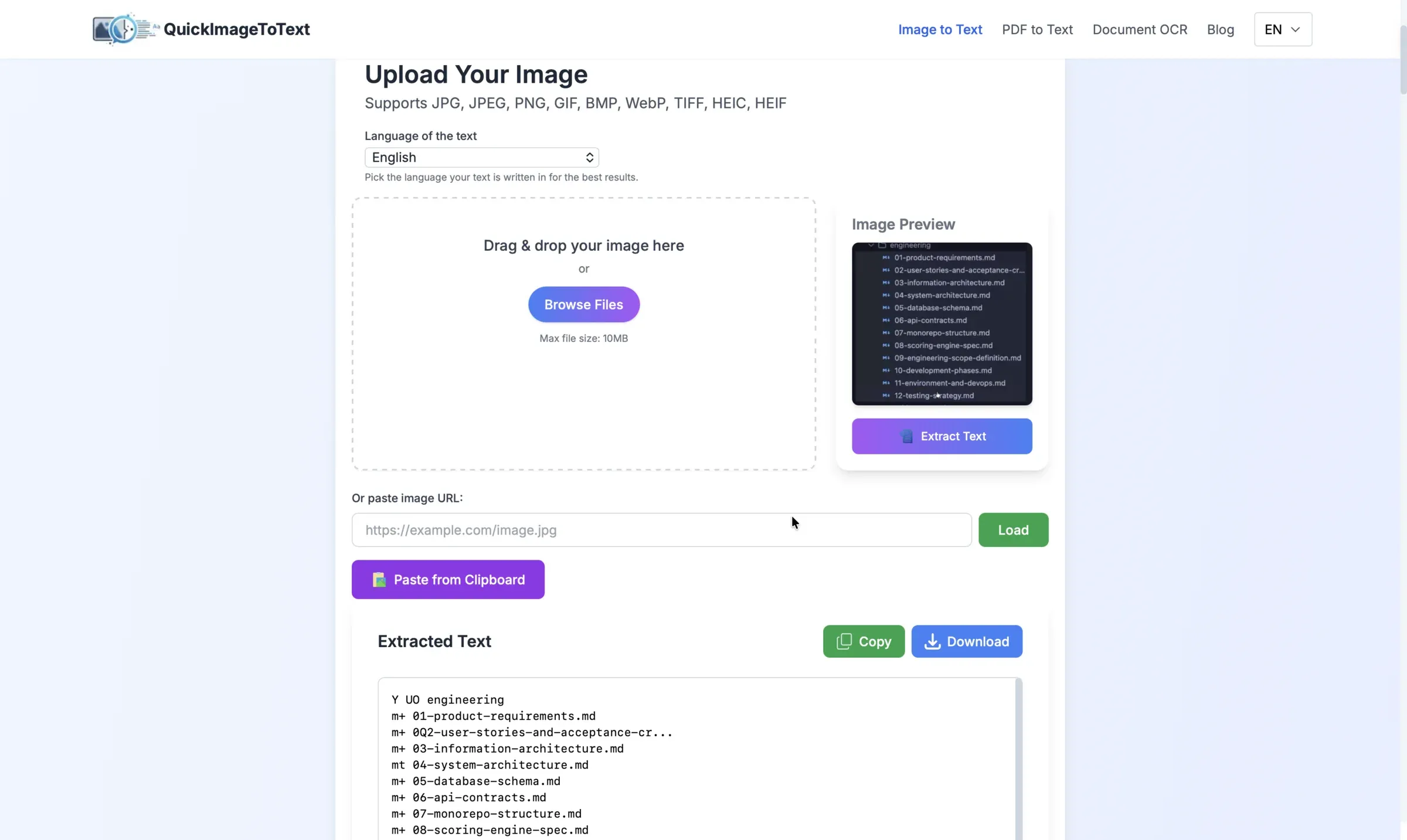The width and height of the screenshot is (1407, 840).
Task: Click Paste from Clipboard button
Action: (448, 579)
